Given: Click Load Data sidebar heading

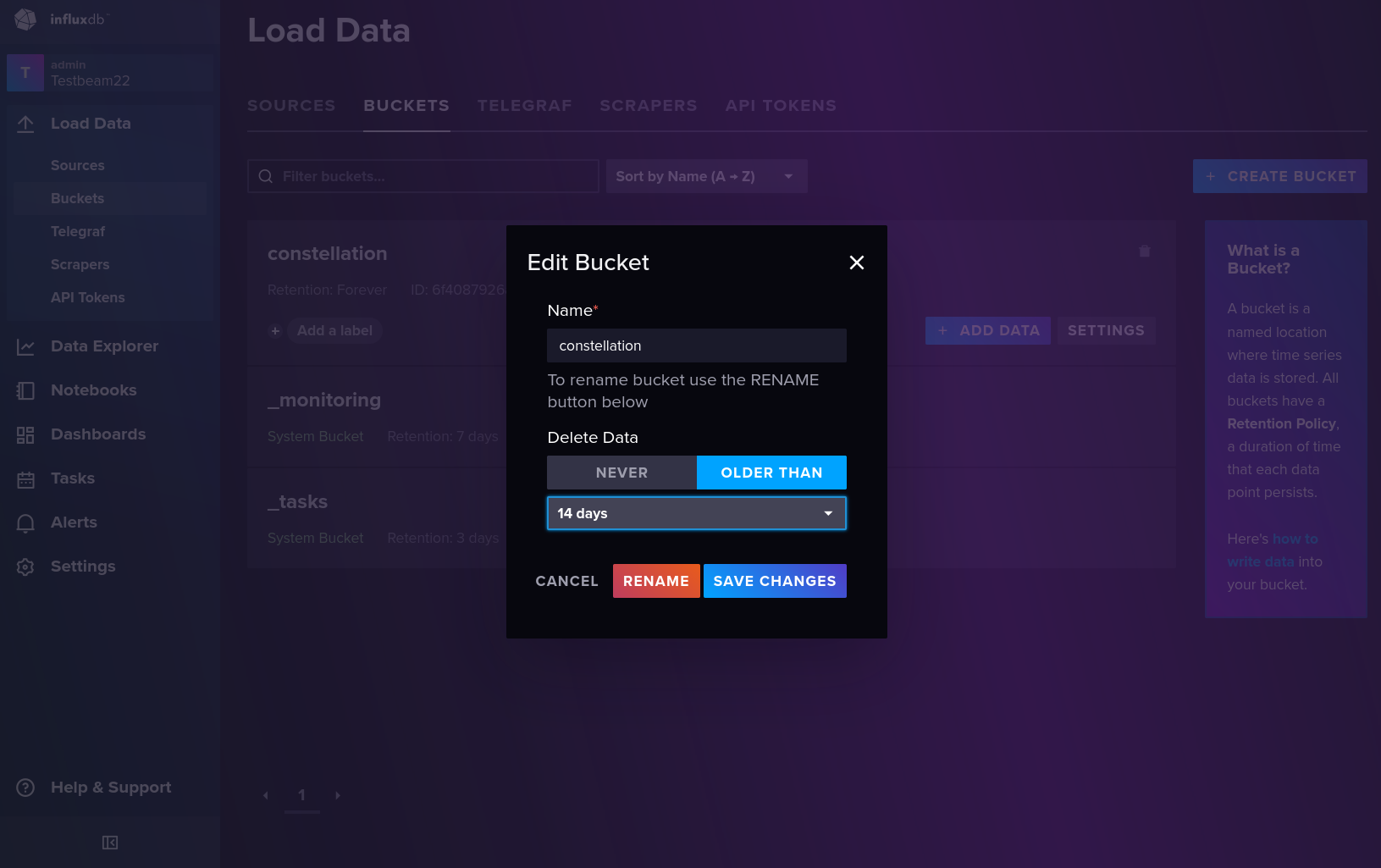Looking at the screenshot, I should pos(91,124).
